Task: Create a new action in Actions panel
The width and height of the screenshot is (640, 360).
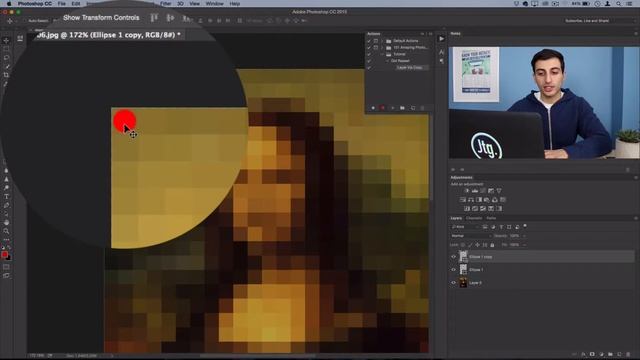Action: [413, 108]
